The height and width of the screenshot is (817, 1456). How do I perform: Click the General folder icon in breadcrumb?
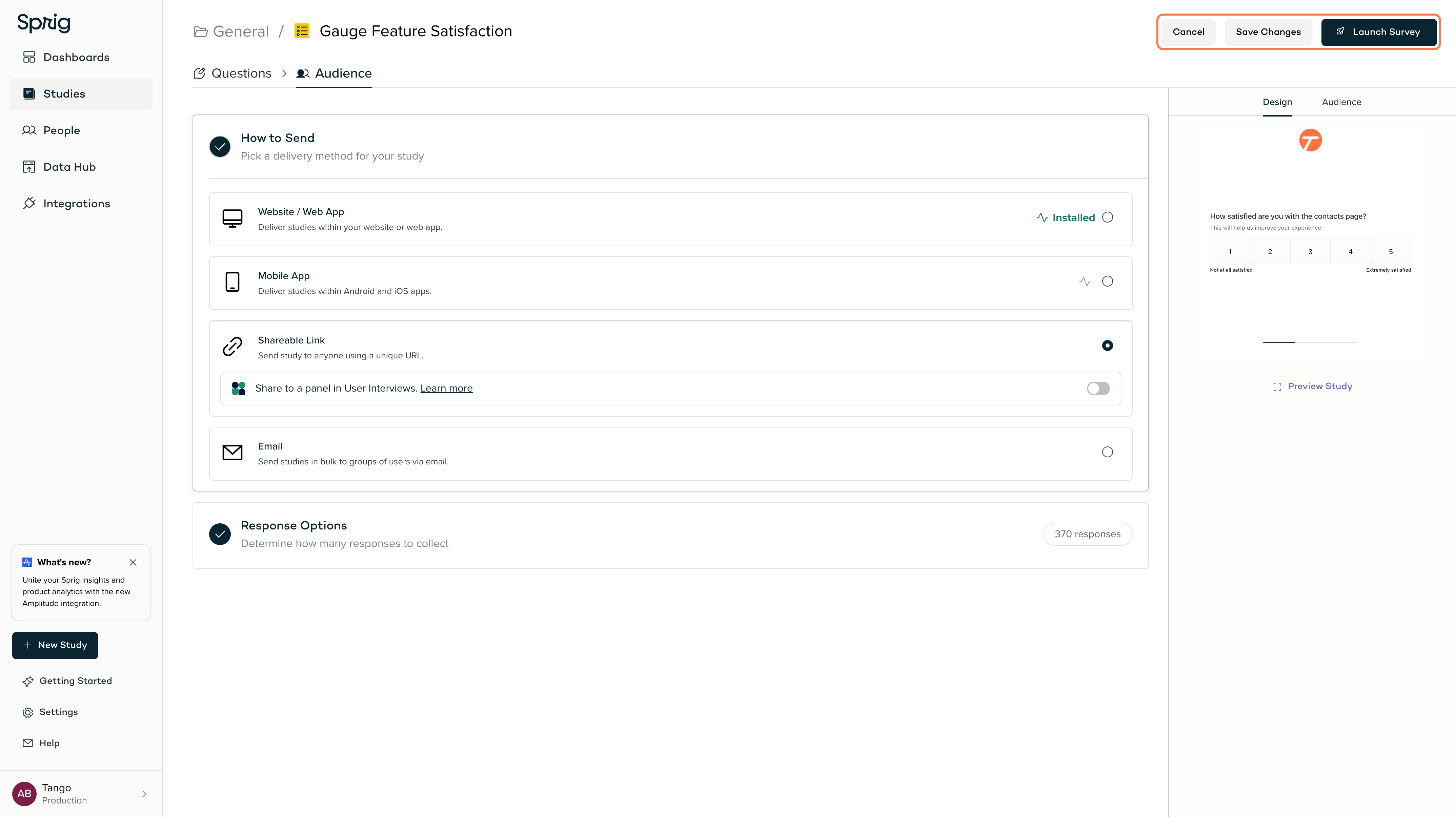pos(200,31)
